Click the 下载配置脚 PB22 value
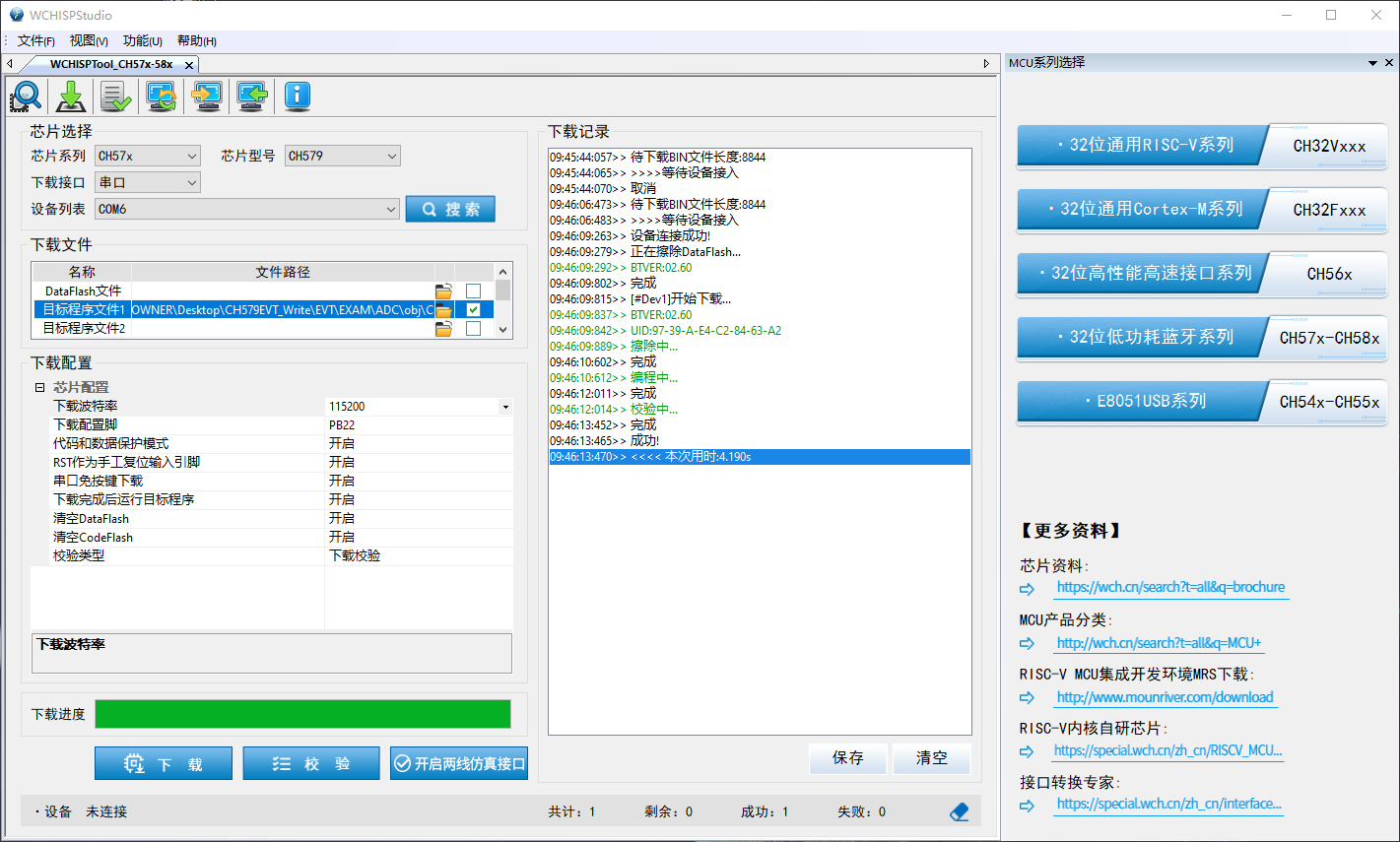This screenshot has height=842, width=1400. pyautogui.click(x=419, y=424)
